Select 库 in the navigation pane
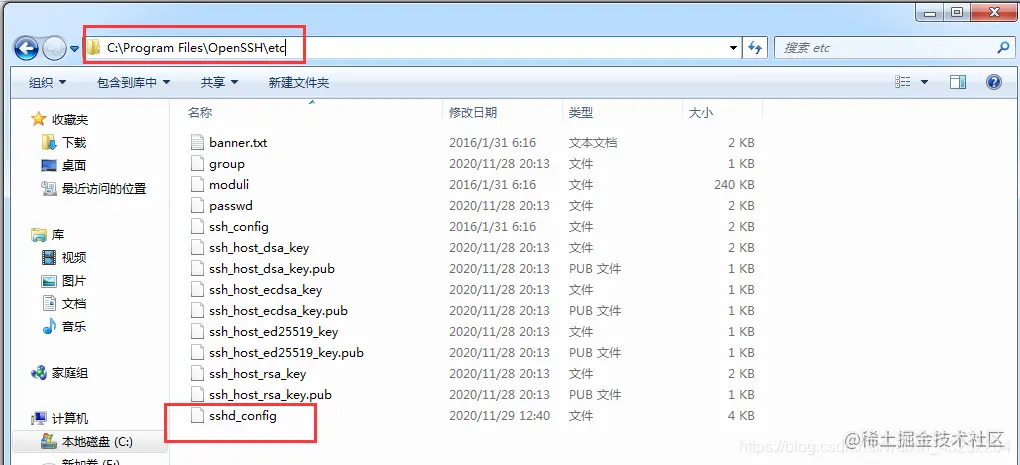The height and width of the screenshot is (465, 1020). 58,234
